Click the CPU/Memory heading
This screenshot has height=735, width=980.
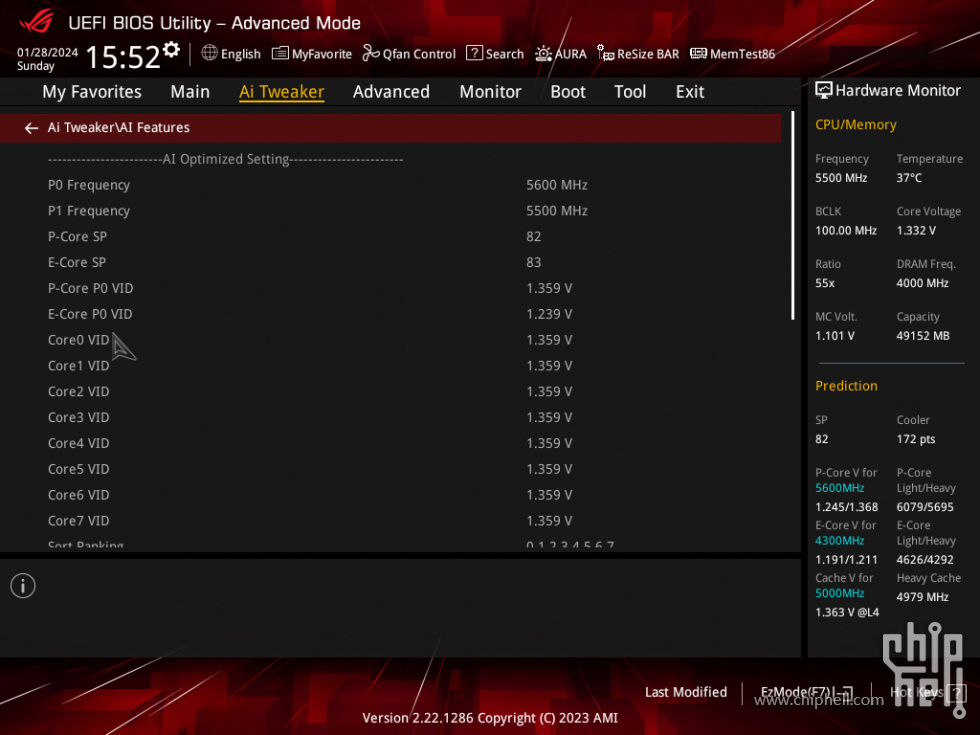(x=856, y=125)
